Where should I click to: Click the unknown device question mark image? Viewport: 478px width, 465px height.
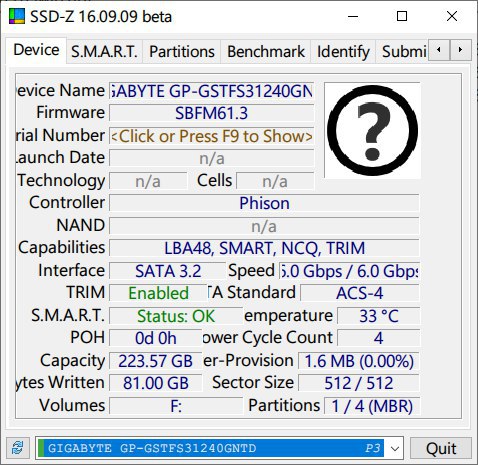(372, 130)
